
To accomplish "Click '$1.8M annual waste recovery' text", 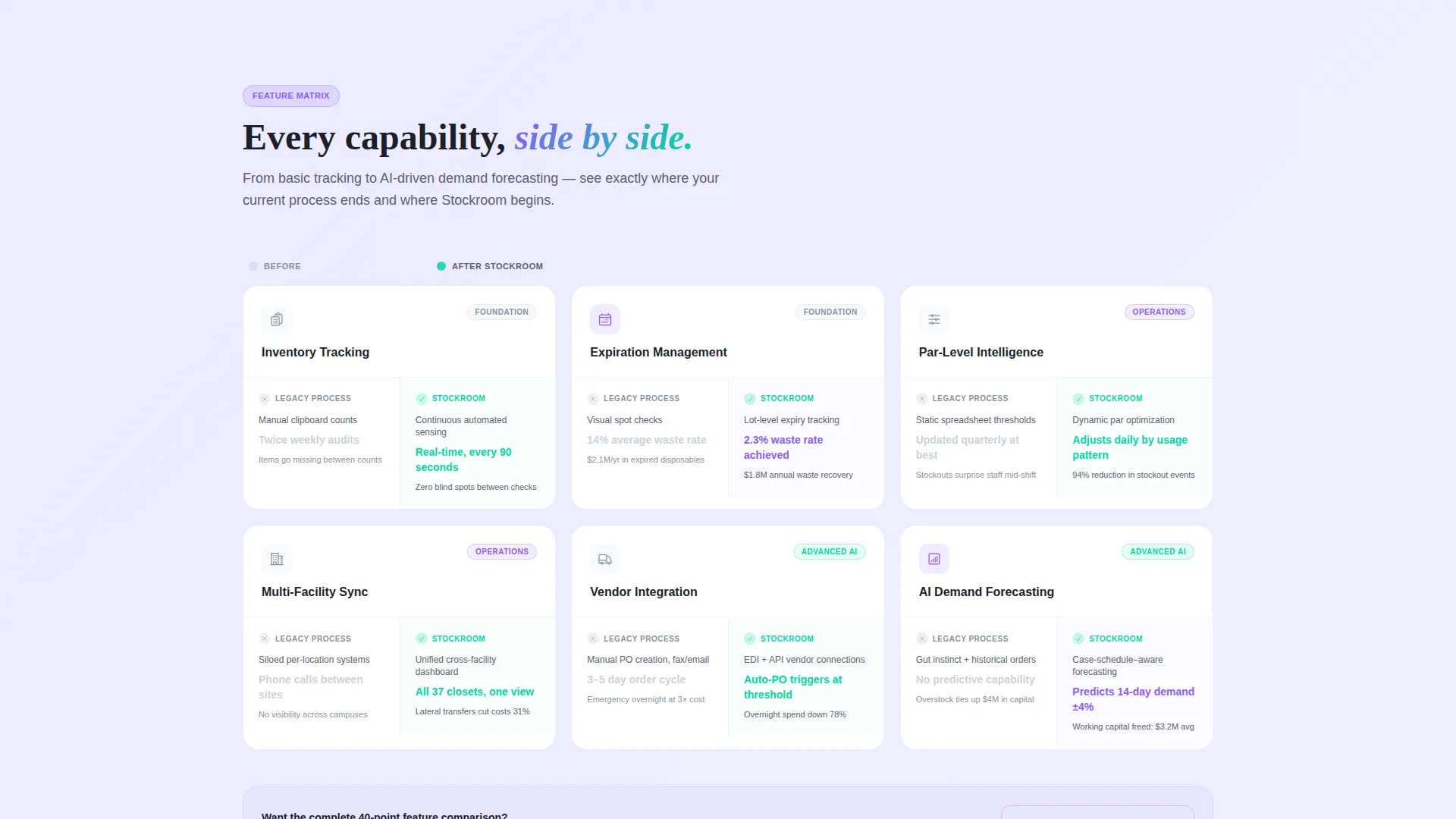I will pos(799,475).
